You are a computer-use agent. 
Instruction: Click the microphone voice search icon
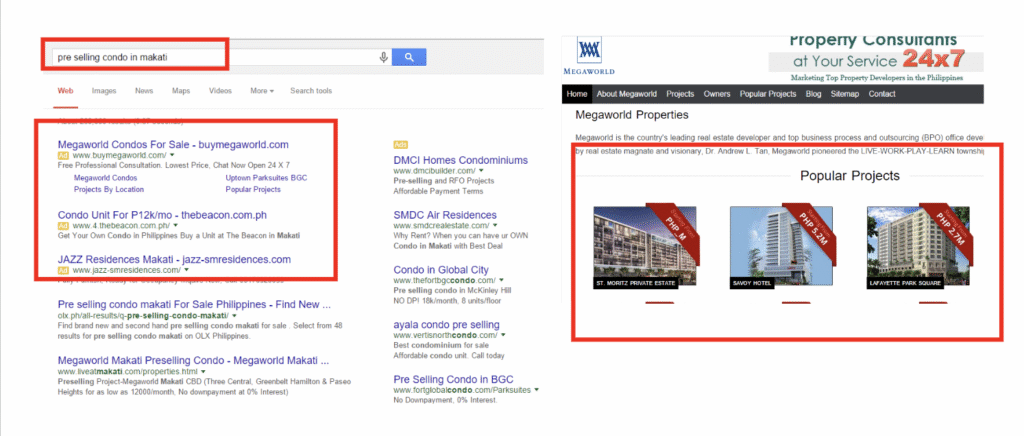point(384,57)
